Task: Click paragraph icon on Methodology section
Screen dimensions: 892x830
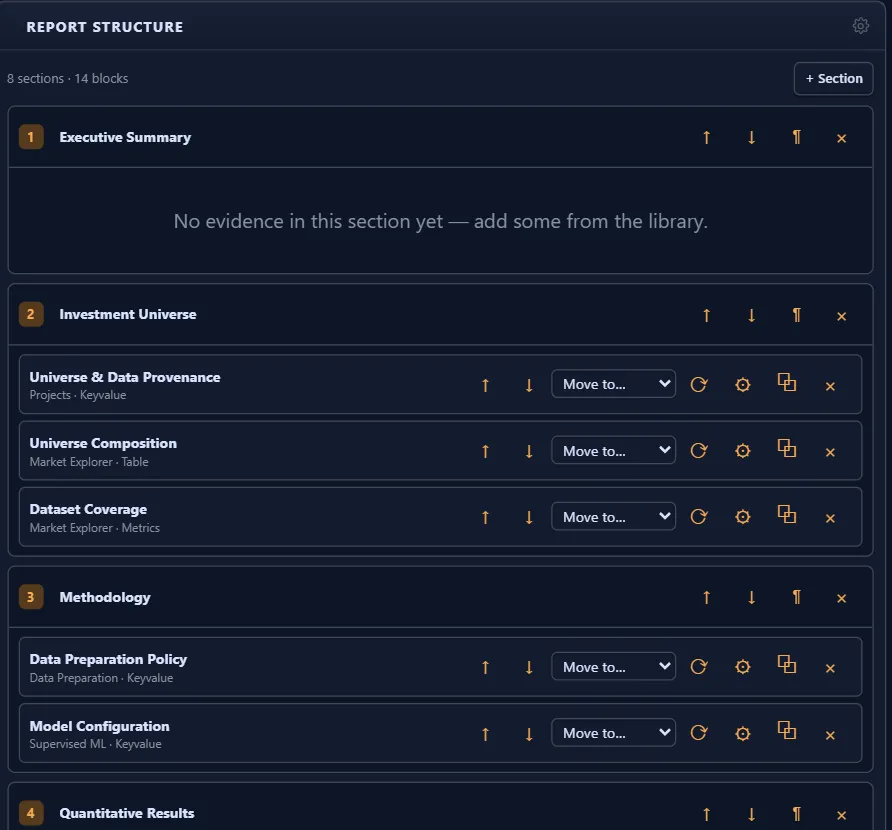Action: pos(796,597)
